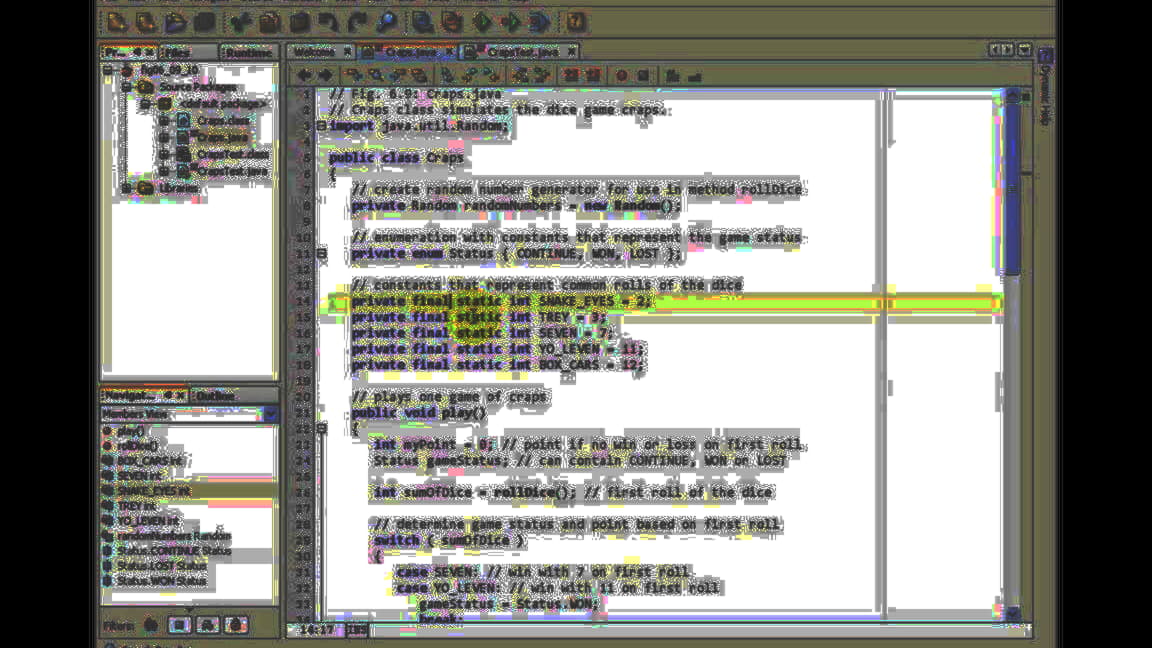Click the editor tab scroll-left button
The height and width of the screenshot is (648, 1152).
[x=995, y=50]
